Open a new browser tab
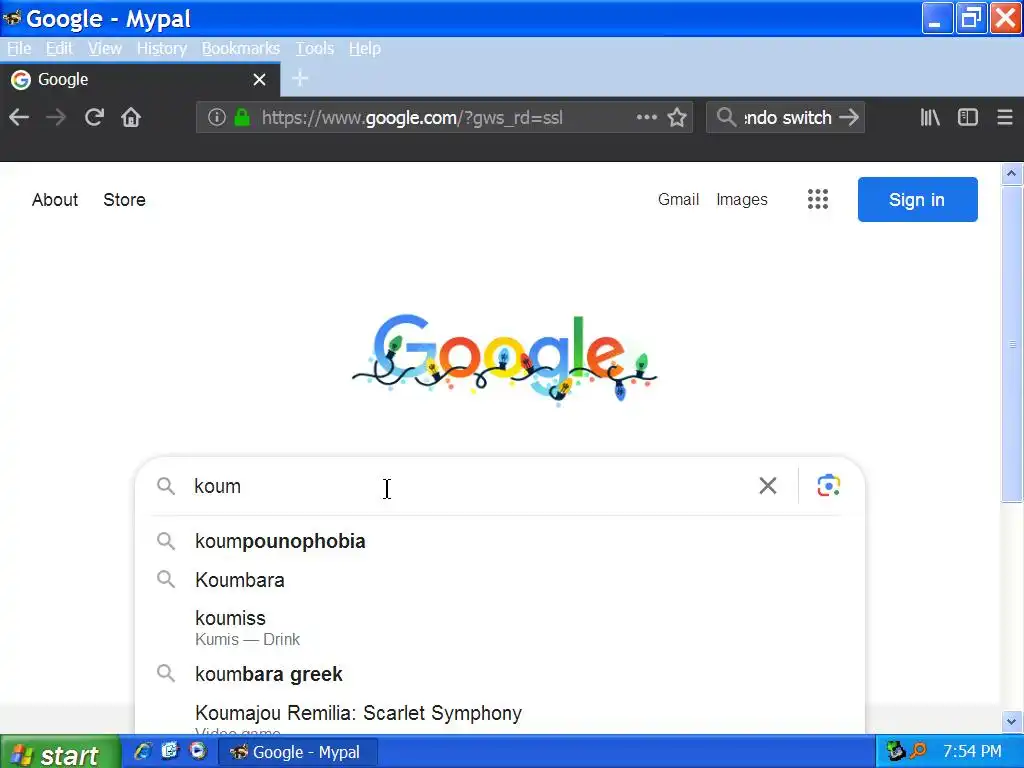 click(300, 79)
